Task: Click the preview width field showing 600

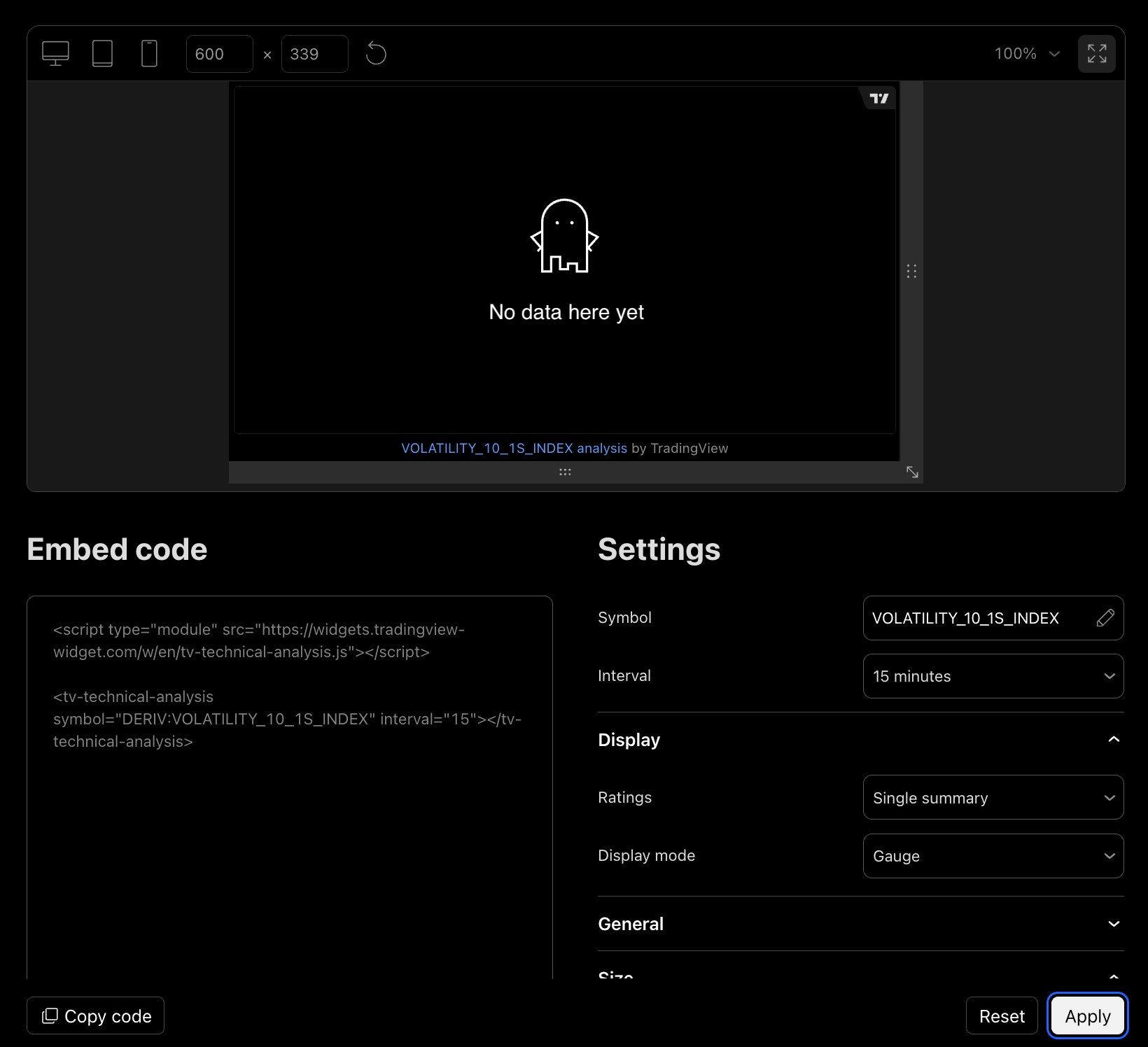Action: click(x=220, y=54)
